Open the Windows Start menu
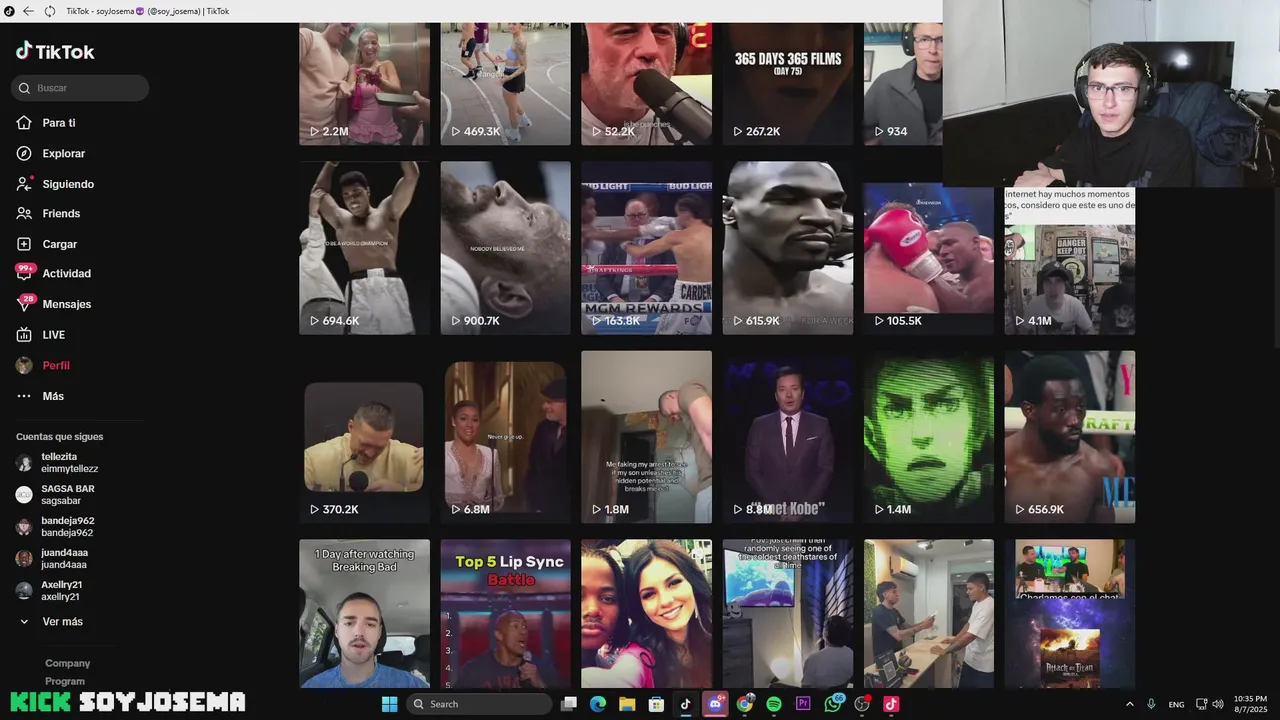1280x720 pixels. coord(389,704)
